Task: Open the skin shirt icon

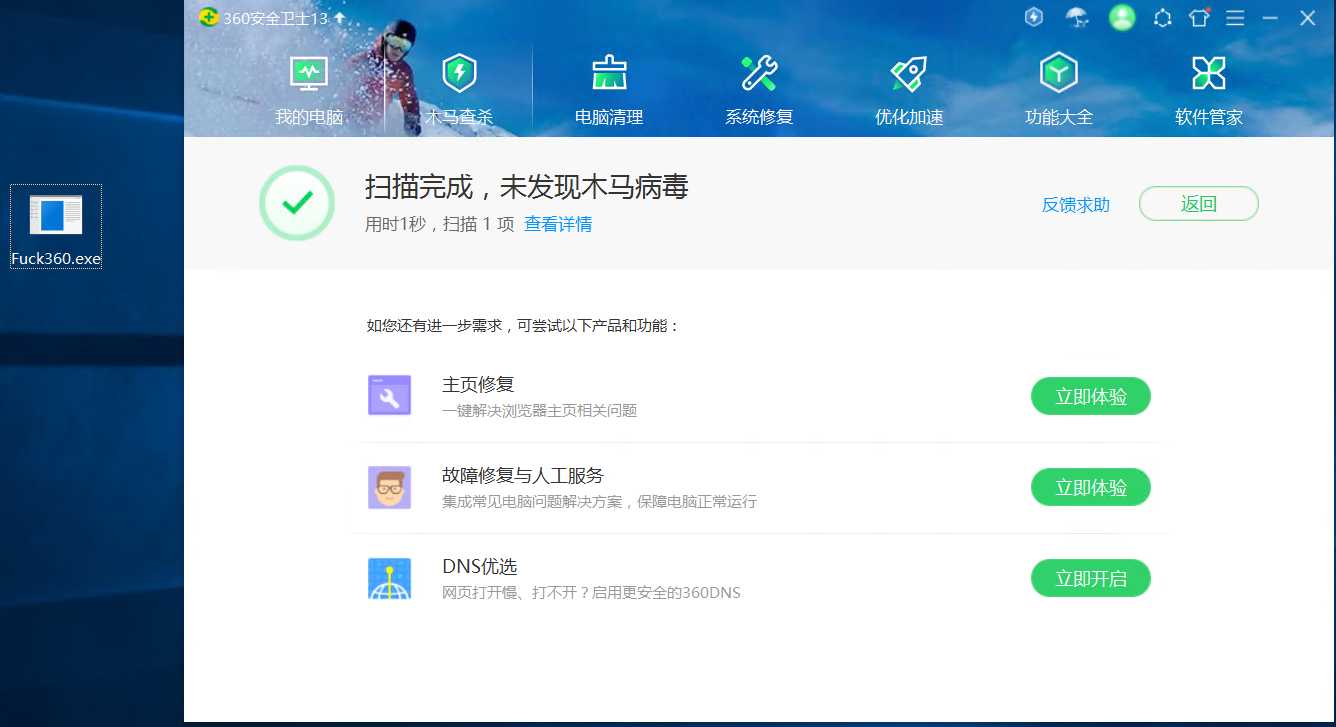Action: click(x=1200, y=17)
